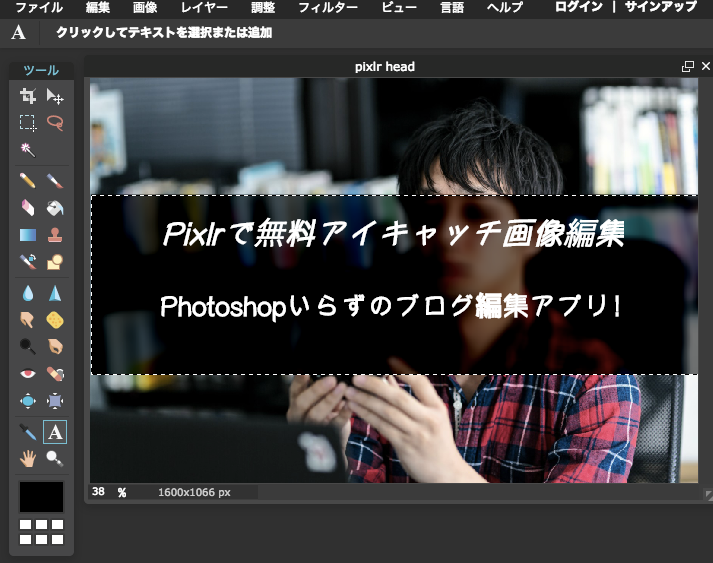Select the Type text tool in toolbox
This screenshot has width=713, height=563.
[55, 432]
